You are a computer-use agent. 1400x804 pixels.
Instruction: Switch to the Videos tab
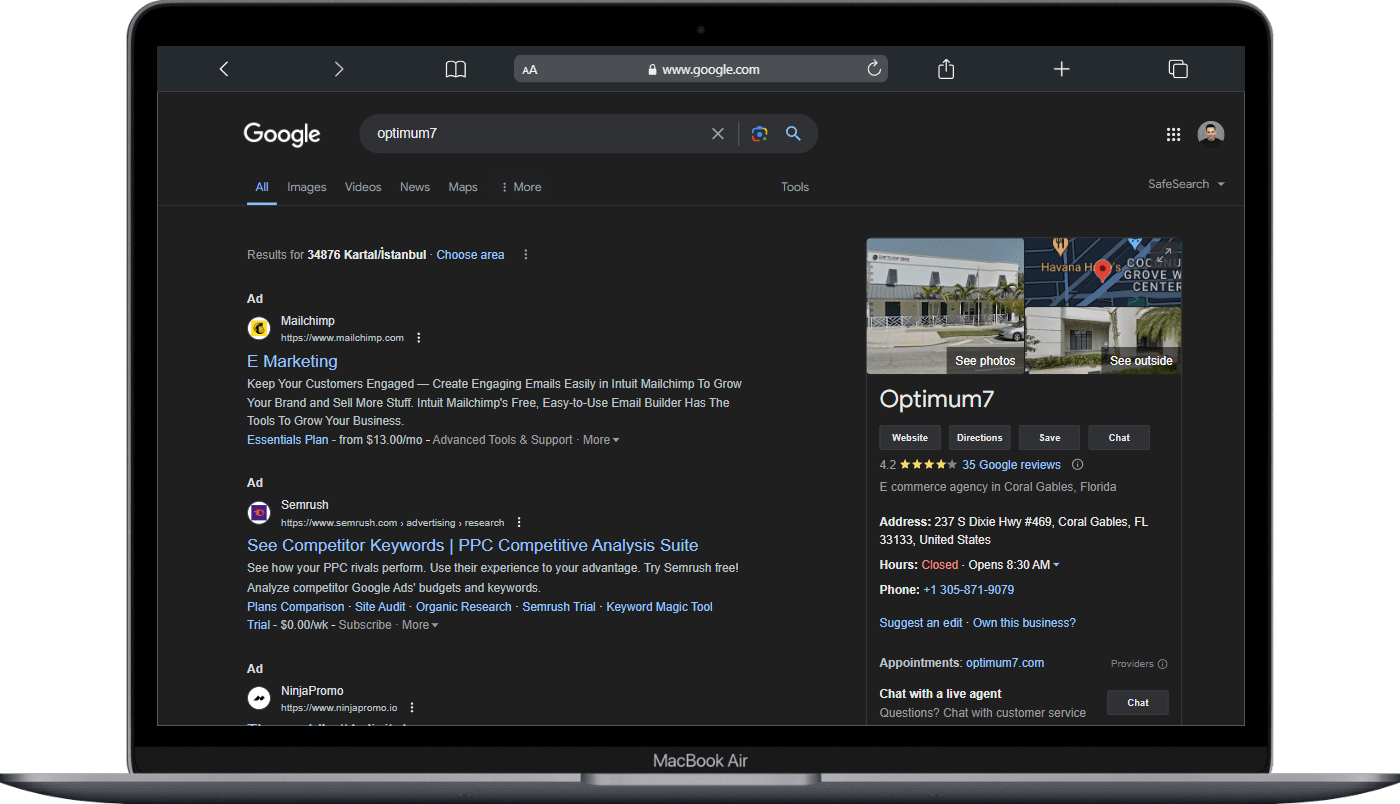(363, 187)
